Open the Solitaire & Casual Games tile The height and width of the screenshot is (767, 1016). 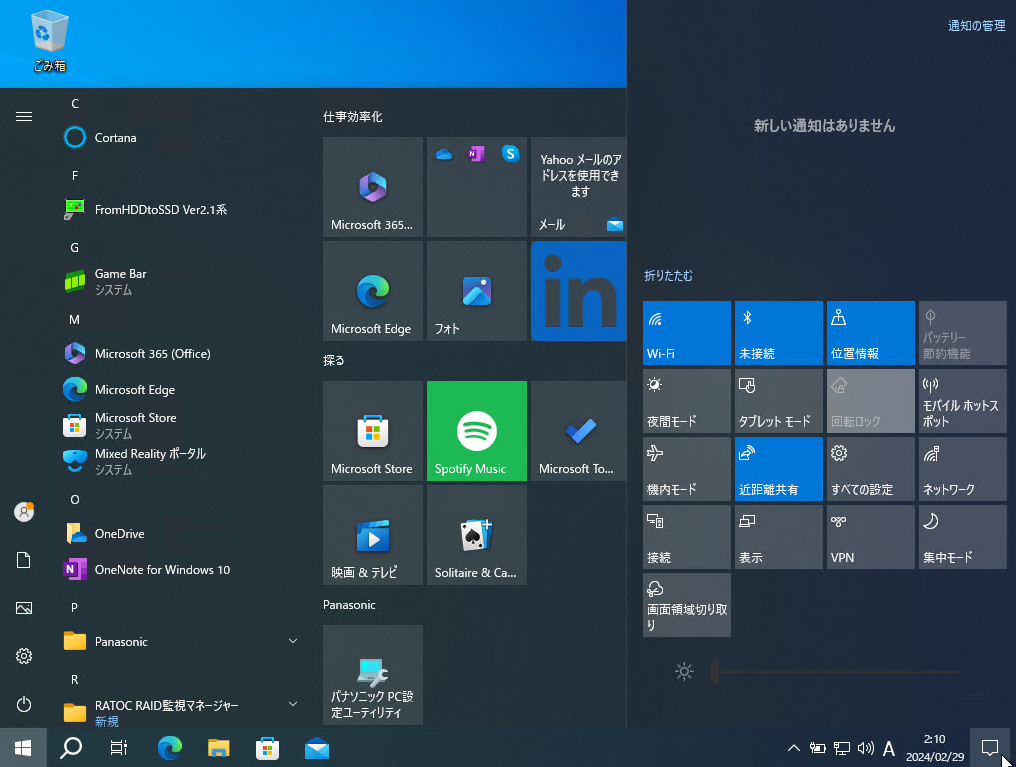[x=477, y=535]
